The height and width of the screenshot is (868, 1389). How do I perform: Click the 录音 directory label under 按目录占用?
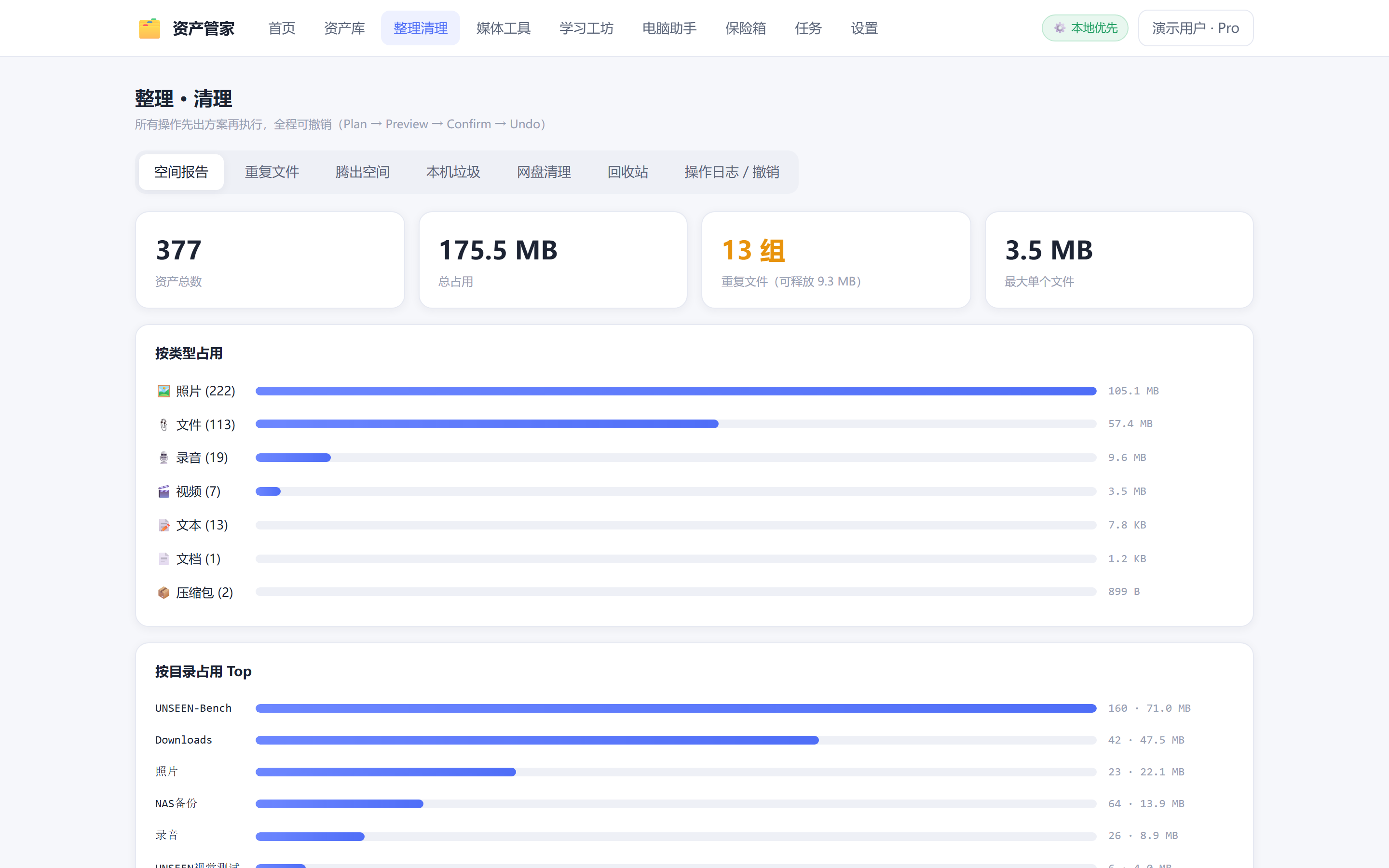pyautogui.click(x=166, y=835)
